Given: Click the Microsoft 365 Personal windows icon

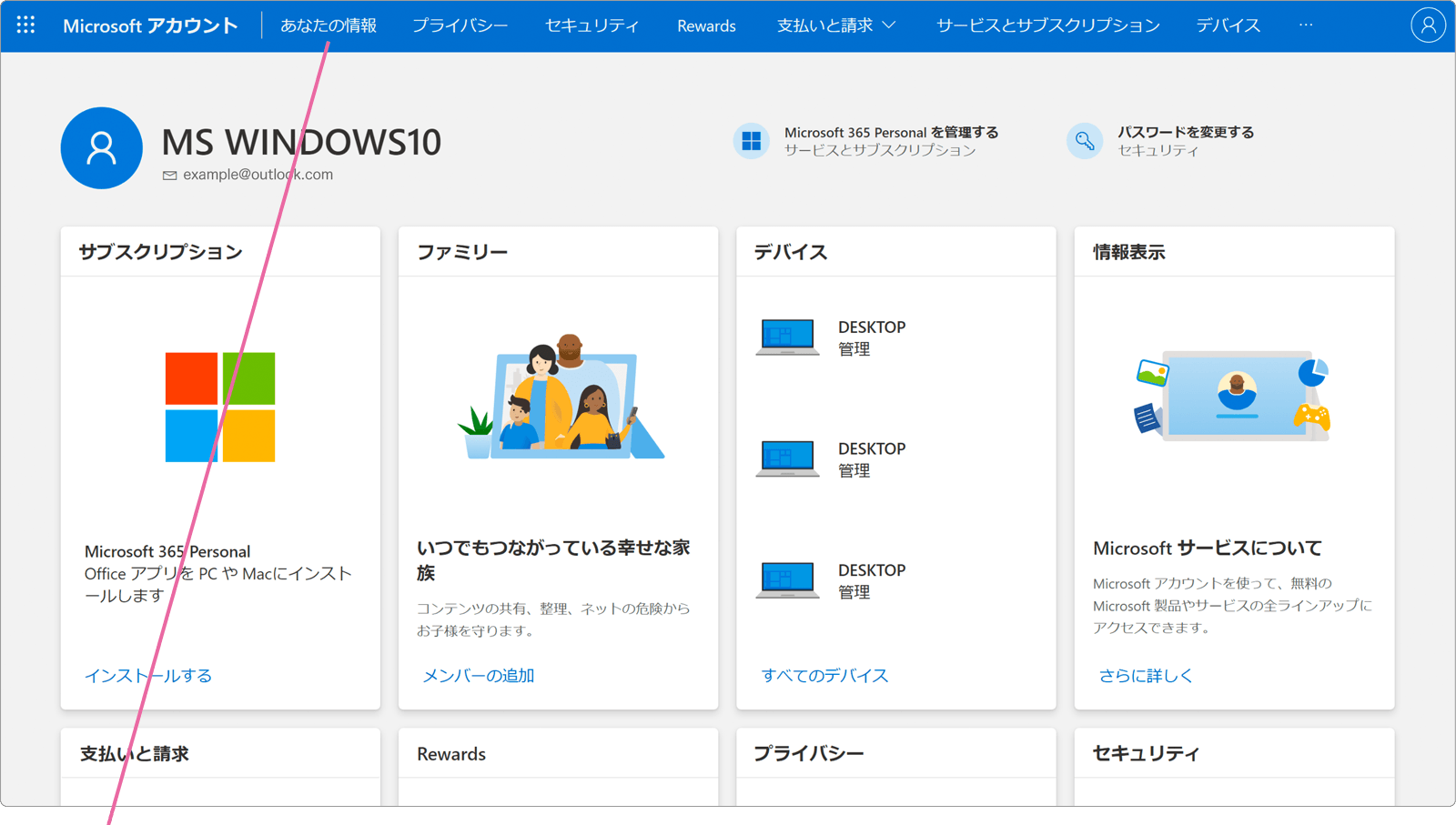Looking at the screenshot, I should pos(752,141).
